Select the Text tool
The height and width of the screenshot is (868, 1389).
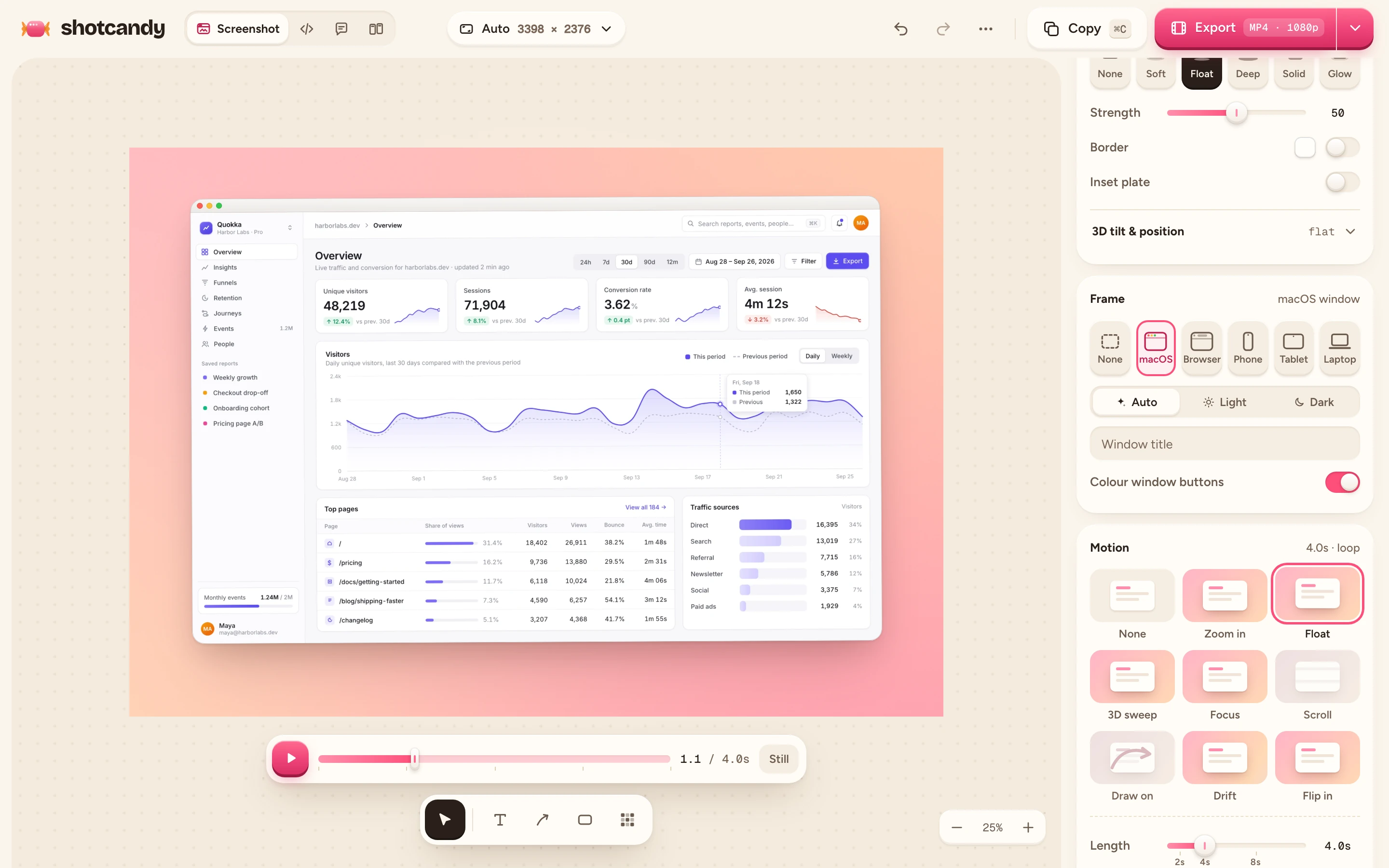[x=500, y=819]
